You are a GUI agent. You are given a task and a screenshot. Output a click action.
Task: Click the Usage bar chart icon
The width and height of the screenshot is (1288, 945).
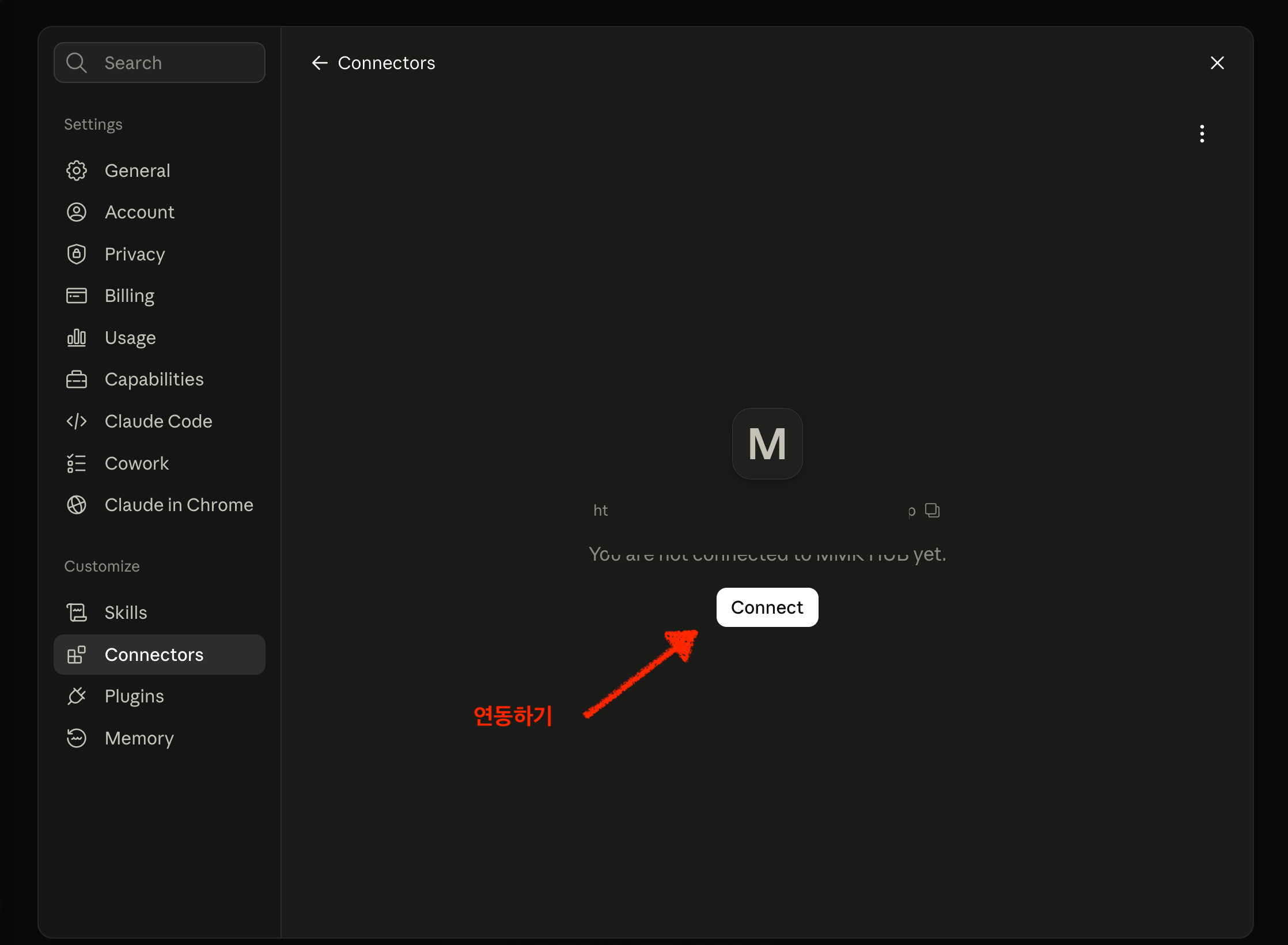[77, 338]
